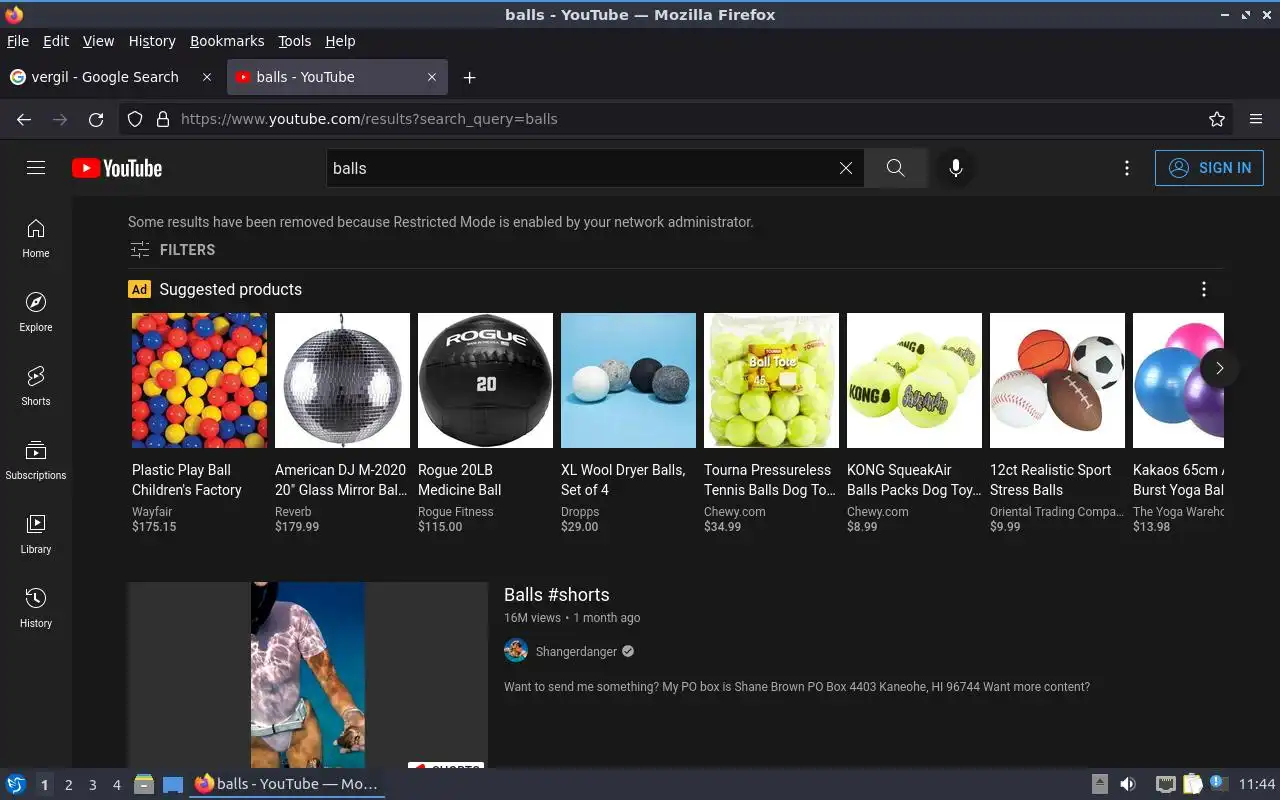
Task: Open the Tourna tennis balls product image
Action: (771, 380)
